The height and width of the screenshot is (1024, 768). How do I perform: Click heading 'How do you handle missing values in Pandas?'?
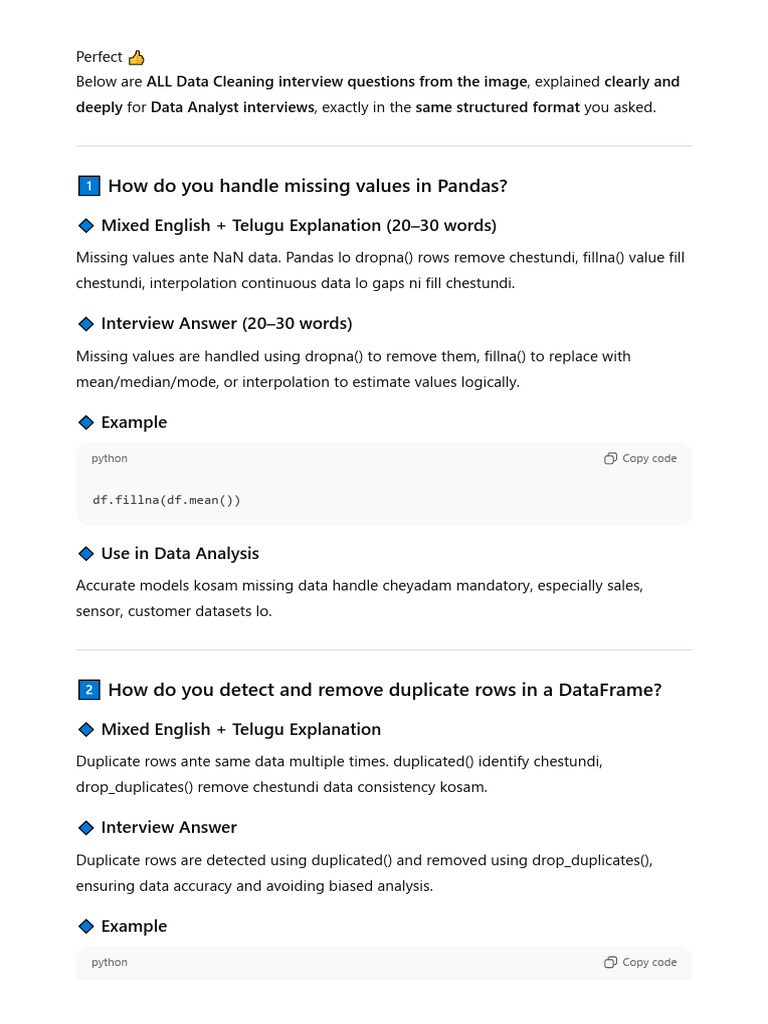(307, 186)
